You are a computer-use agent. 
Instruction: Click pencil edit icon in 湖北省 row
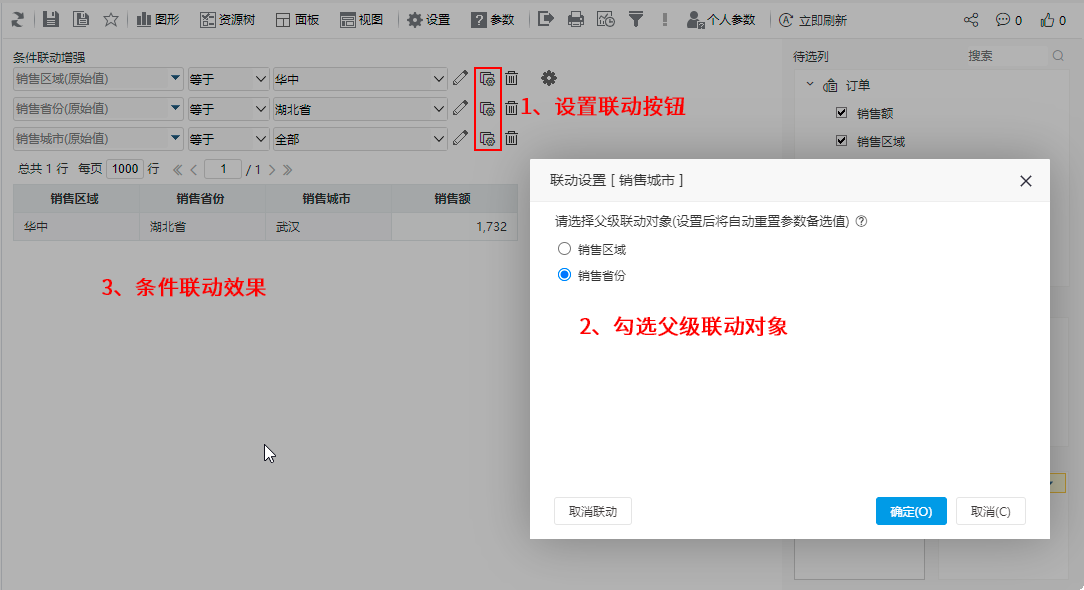point(460,108)
